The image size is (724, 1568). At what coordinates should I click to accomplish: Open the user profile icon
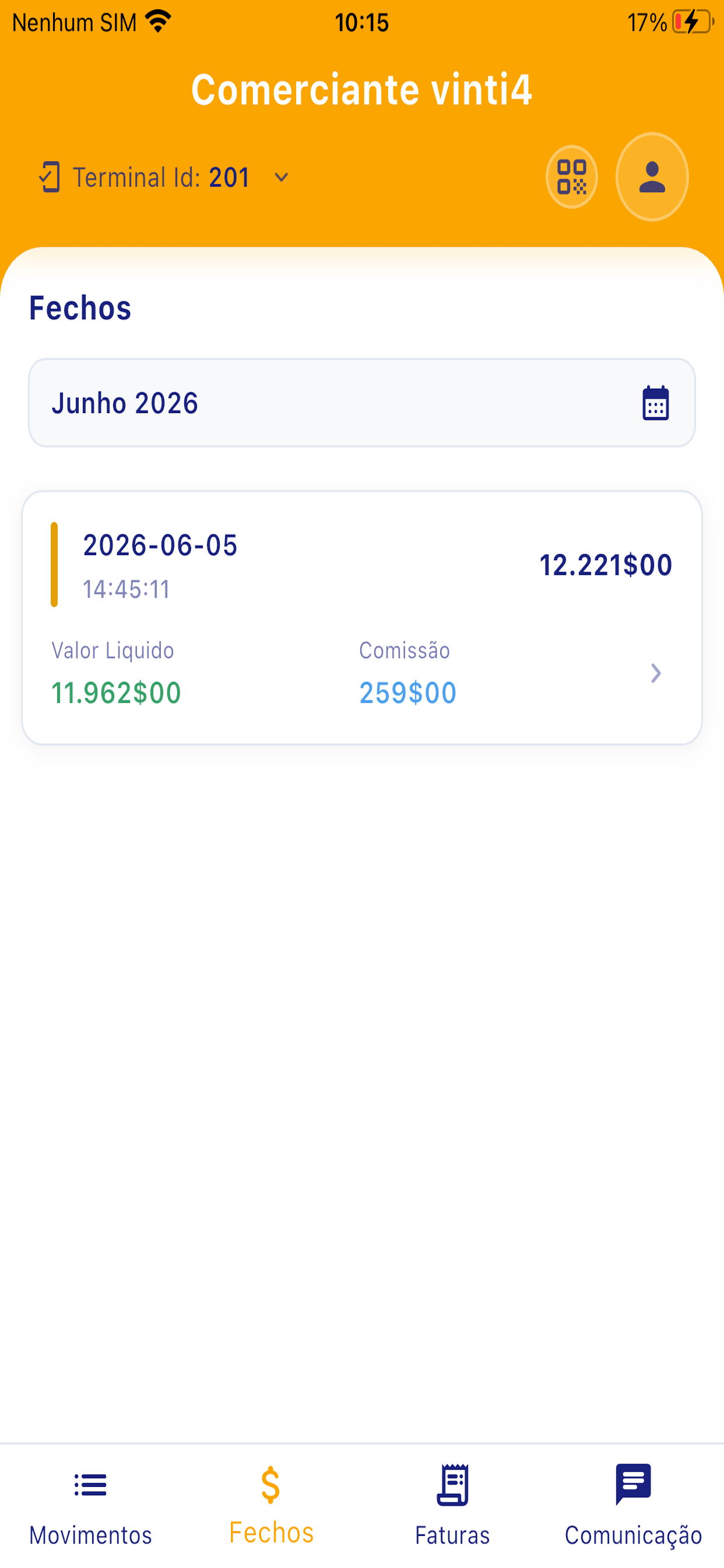click(652, 177)
